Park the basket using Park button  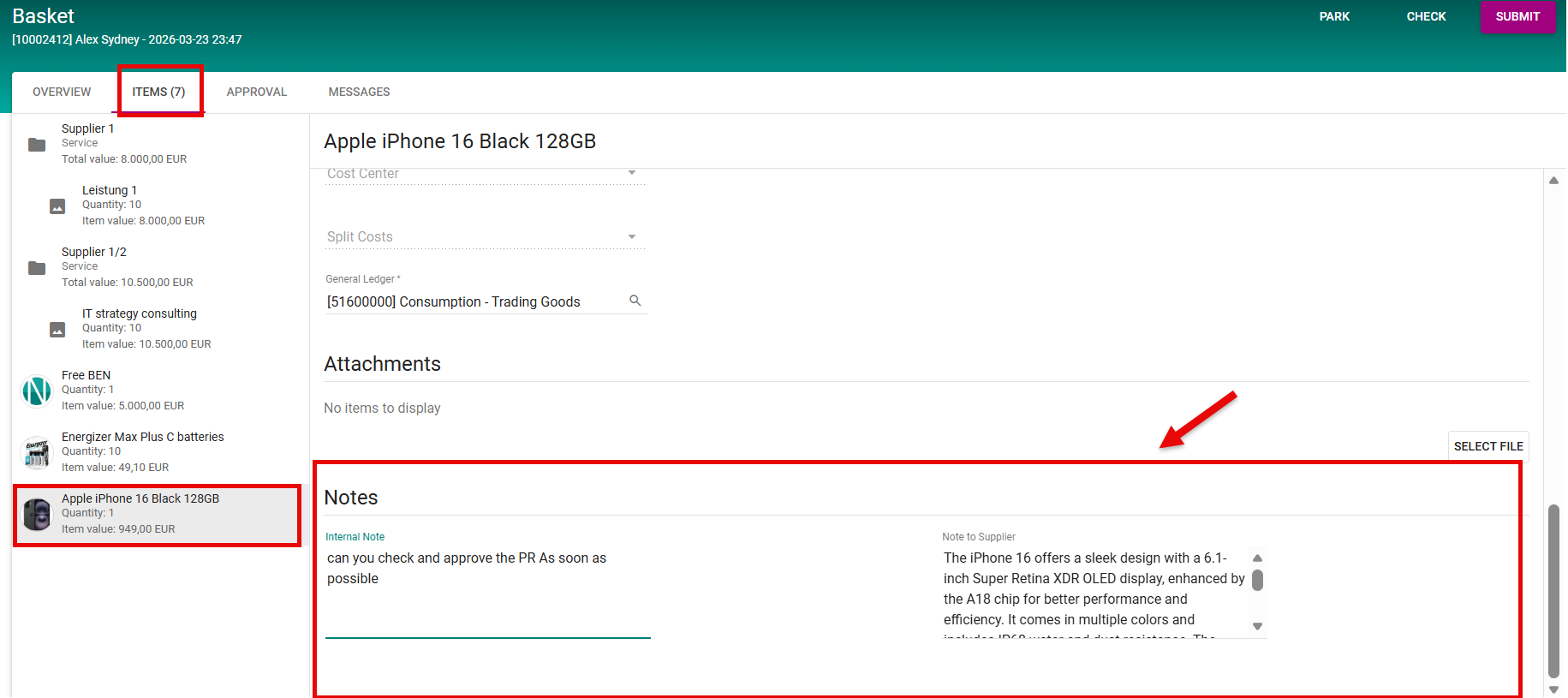tap(1334, 16)
